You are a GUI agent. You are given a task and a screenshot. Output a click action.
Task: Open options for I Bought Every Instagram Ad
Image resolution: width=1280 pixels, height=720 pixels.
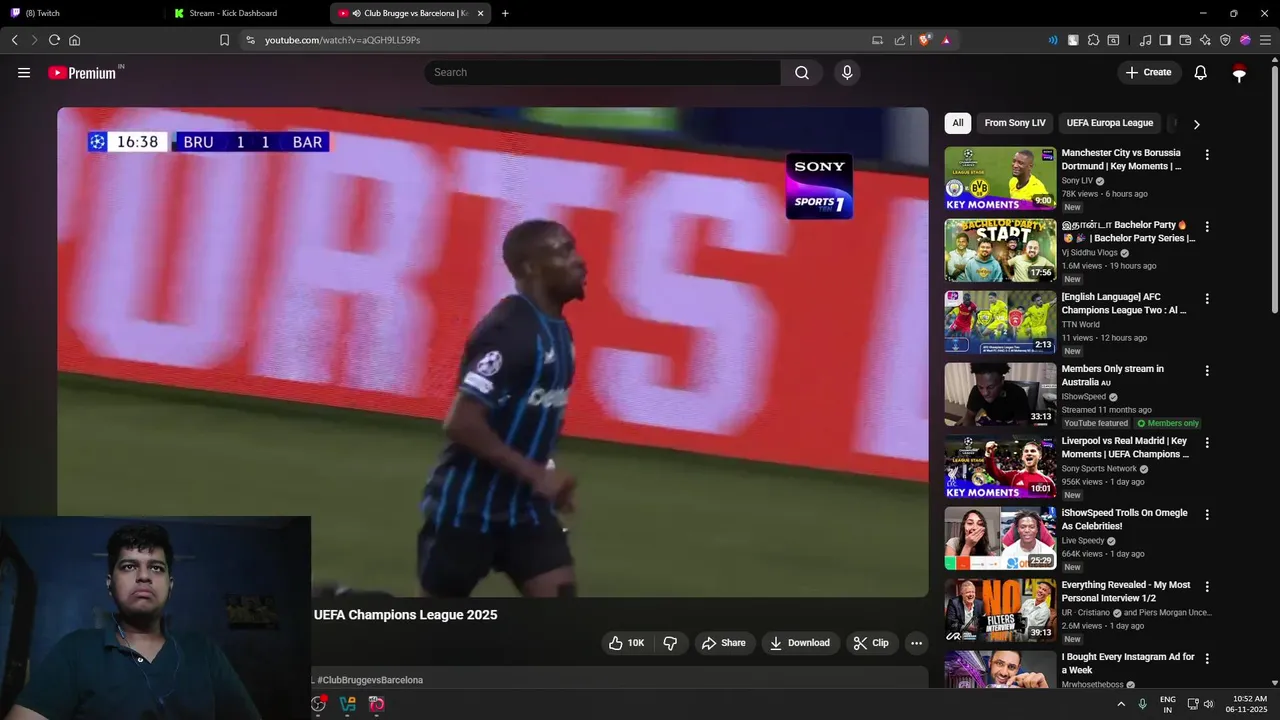[x=1207, y=659]
